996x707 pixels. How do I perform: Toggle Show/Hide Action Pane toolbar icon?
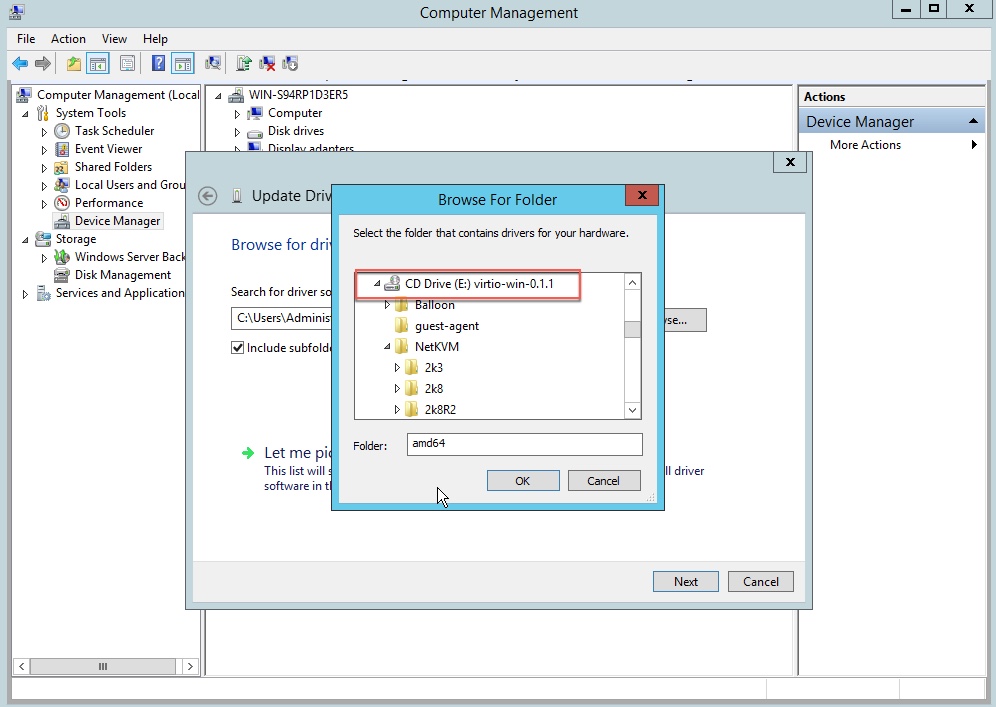[x=183, y=64]
